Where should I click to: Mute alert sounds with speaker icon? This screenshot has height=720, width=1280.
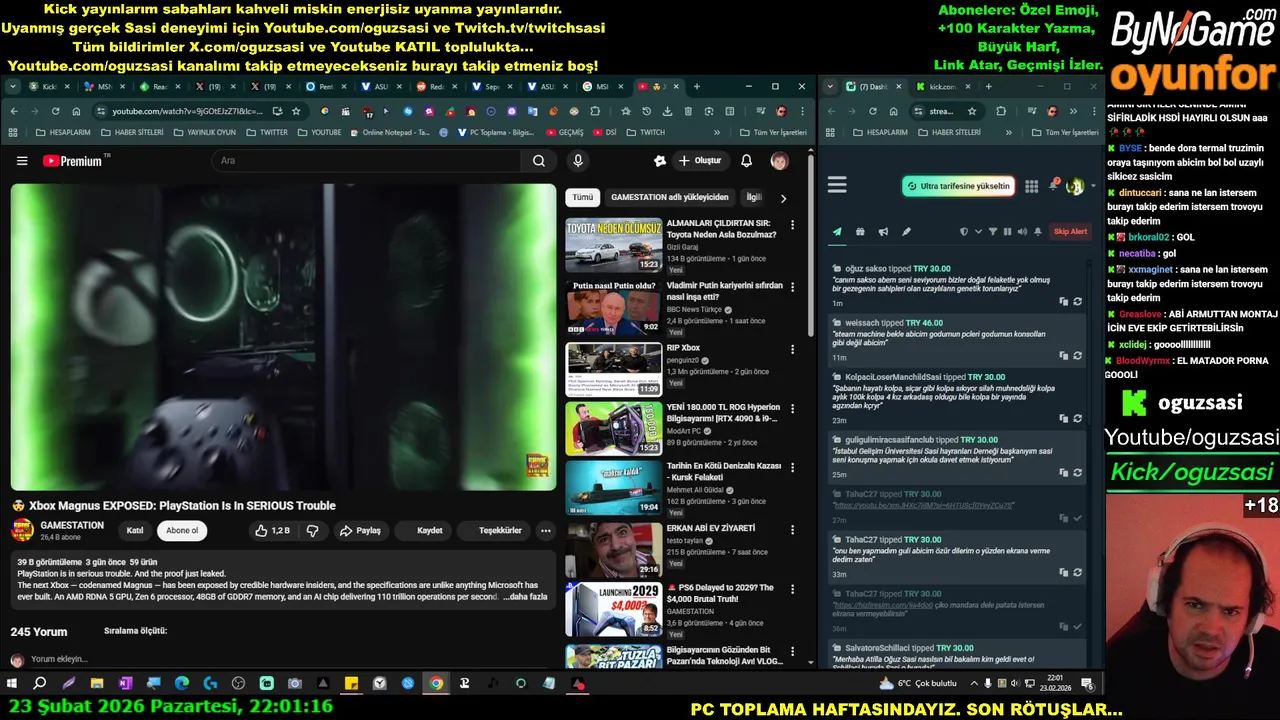1021,232
